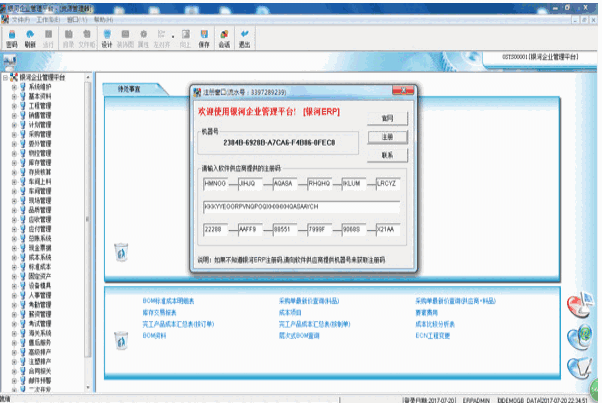This screenshot has height=403, width=602.
Task: Click the 退出 exit toolbar icon
Action: click(245, 39)
